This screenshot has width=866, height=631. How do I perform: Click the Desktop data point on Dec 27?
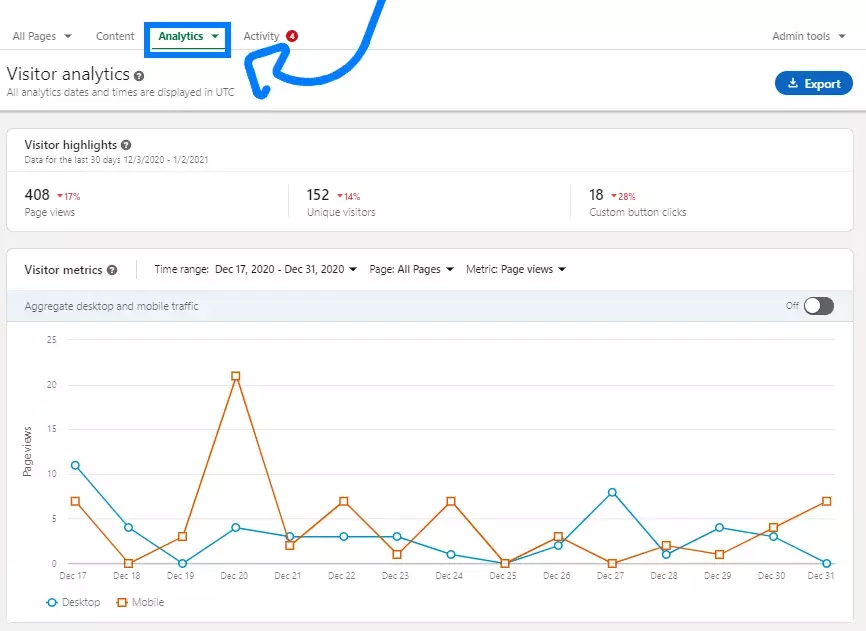(x=612, y=492)
